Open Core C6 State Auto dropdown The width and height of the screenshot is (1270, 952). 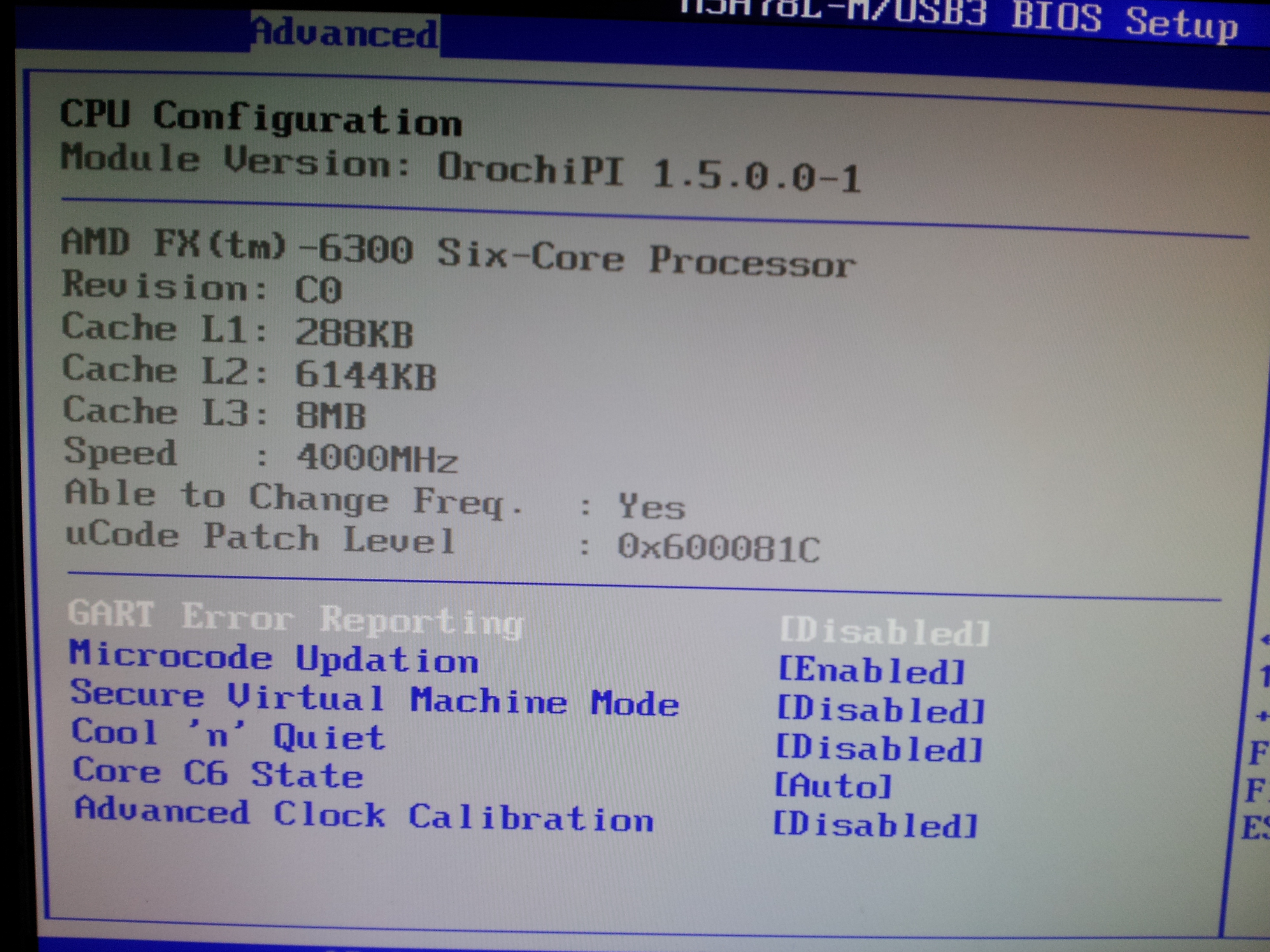click(833, 786)
